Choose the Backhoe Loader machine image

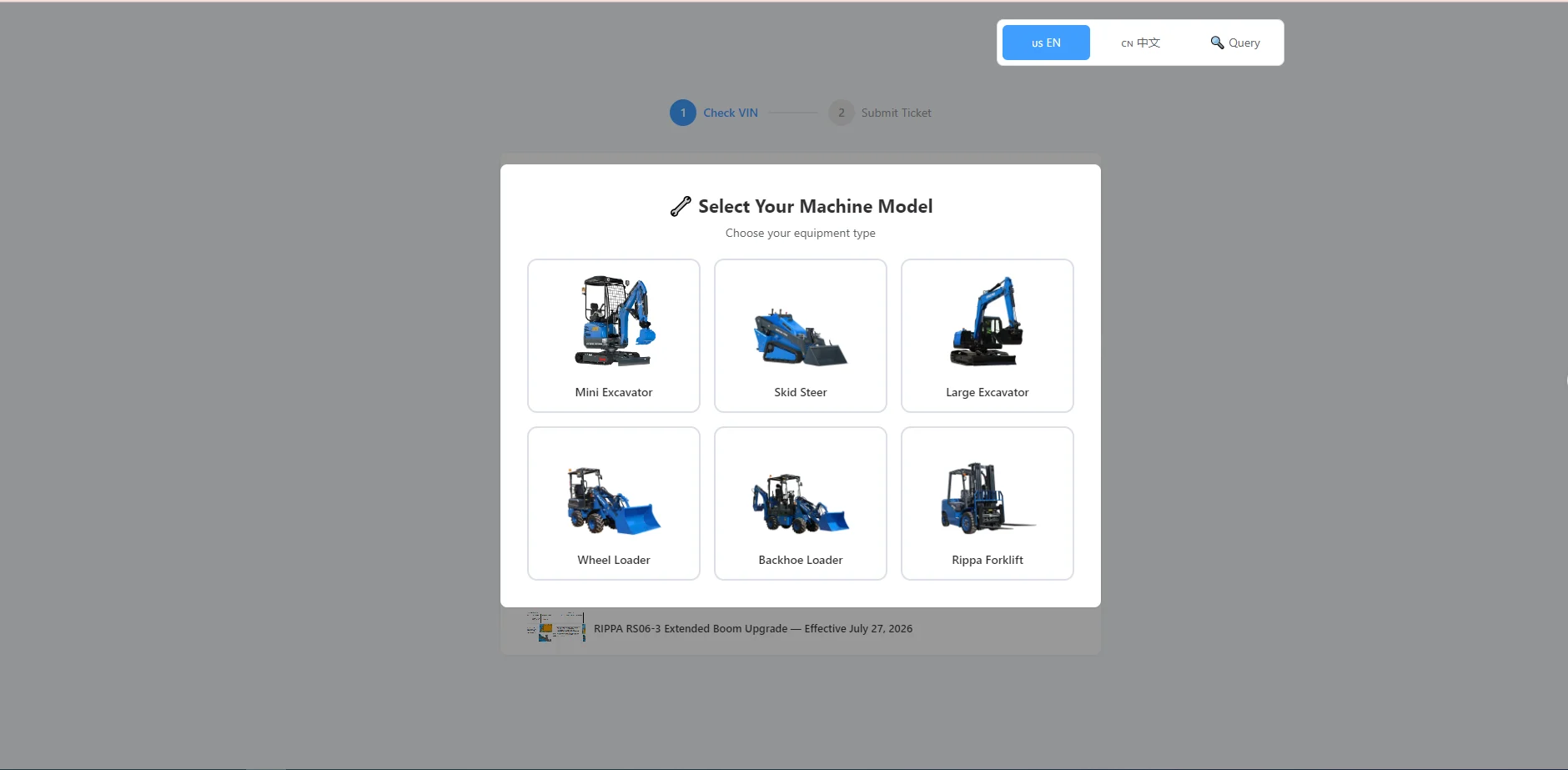(801, 503)
